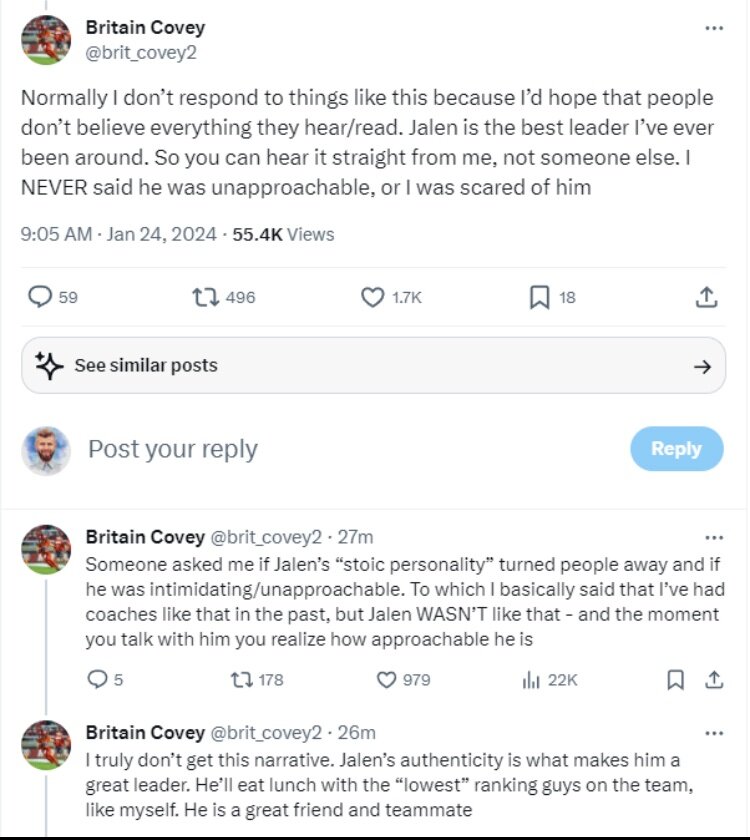The image size is (750, 840).
Task: Bookmark the 27m reply post
Action: click(x=675, y=679)
